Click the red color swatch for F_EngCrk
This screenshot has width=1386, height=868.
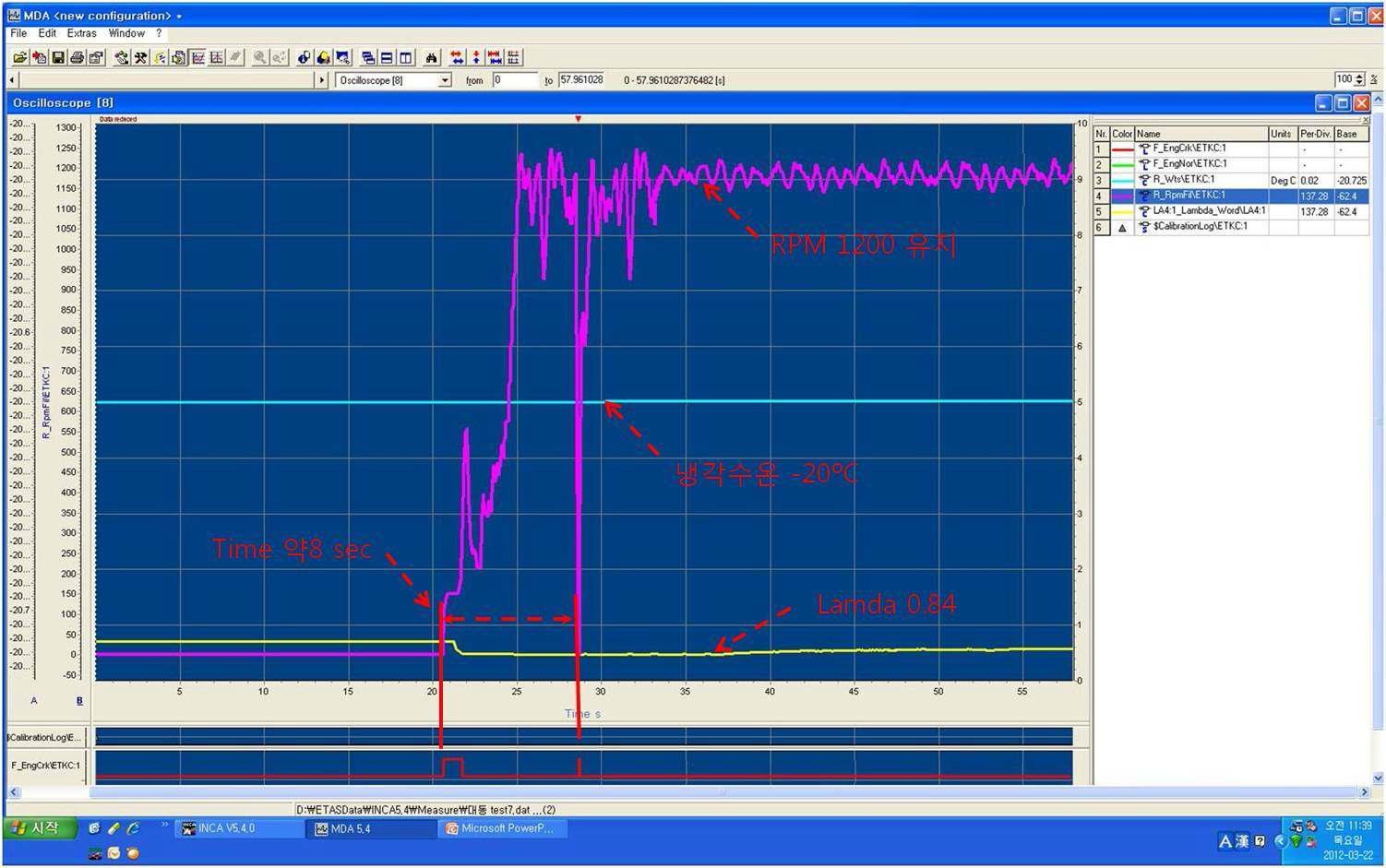[x=1122, y=149]
